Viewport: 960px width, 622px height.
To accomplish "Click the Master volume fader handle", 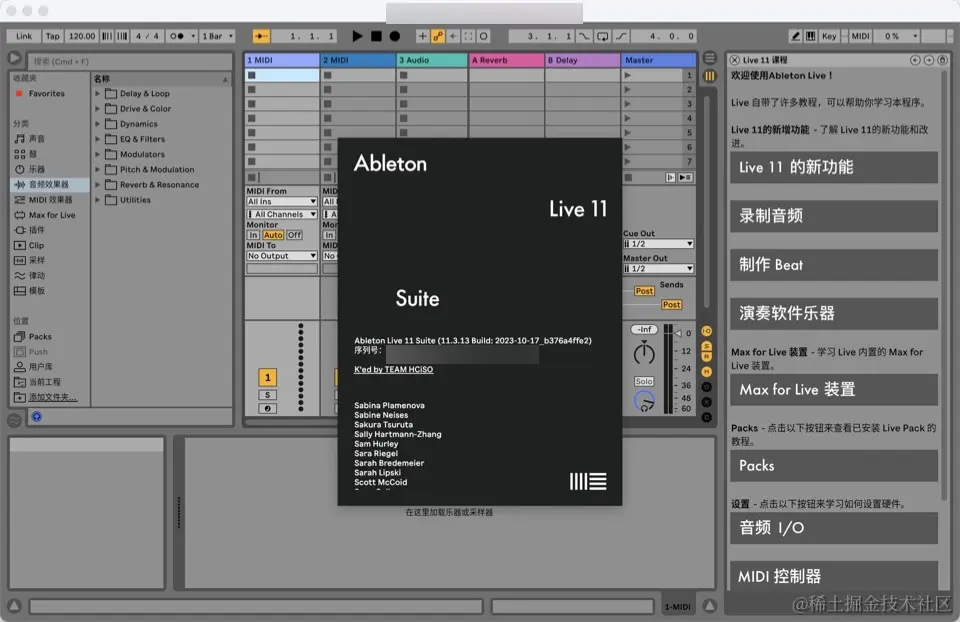I will tap(678, 333).
